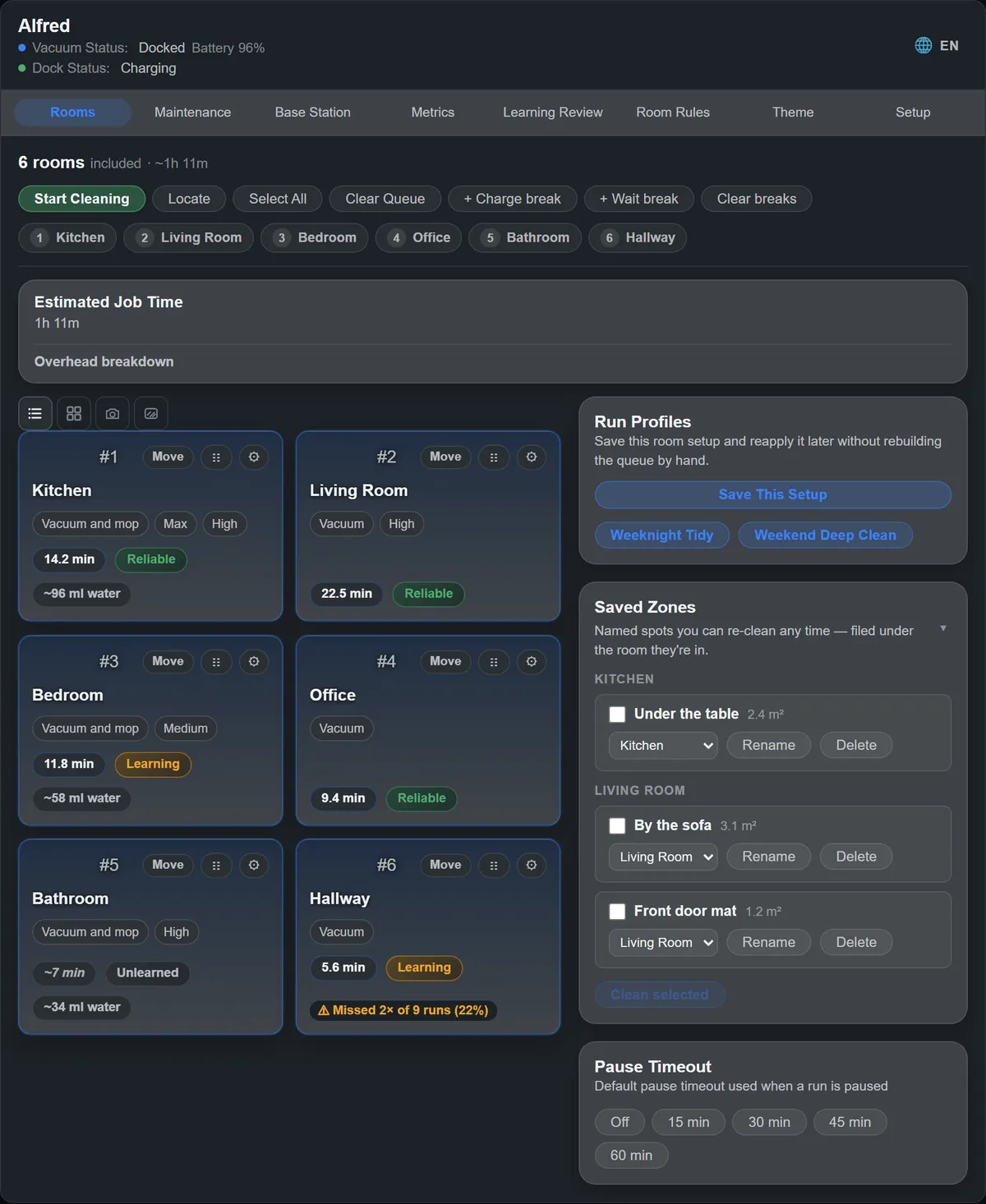Check the Under the table zone

click(617, 715)
